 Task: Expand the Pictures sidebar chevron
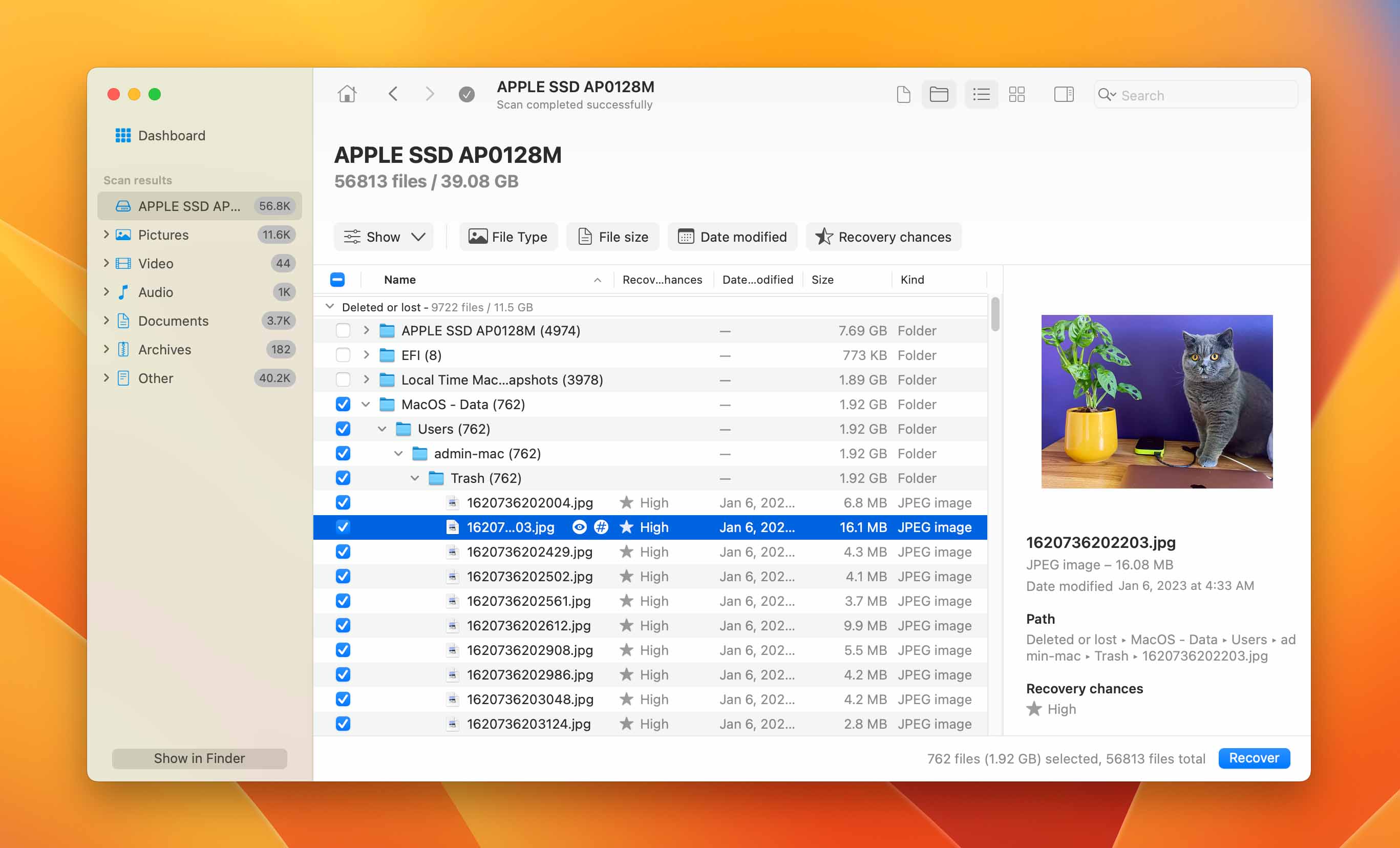coord(106,235)
